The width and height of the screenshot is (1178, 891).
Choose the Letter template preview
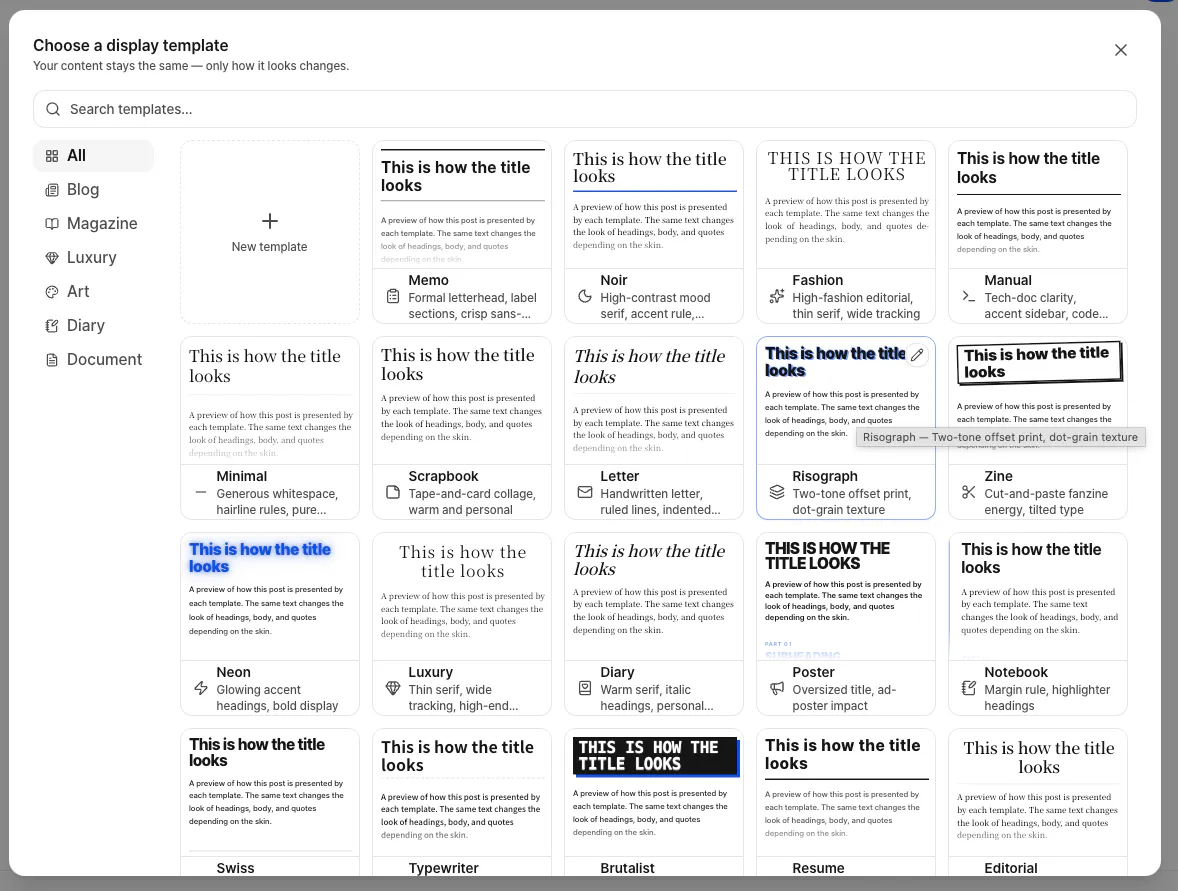[654, 400]
